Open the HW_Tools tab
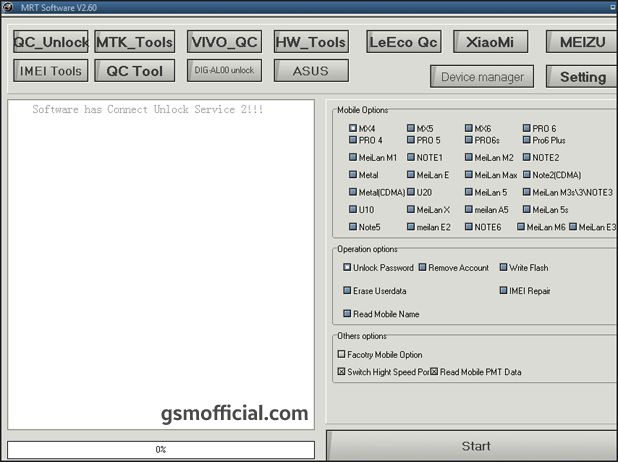Image resolution: width=618 pixels, height=462 pixels. [311, 42]
